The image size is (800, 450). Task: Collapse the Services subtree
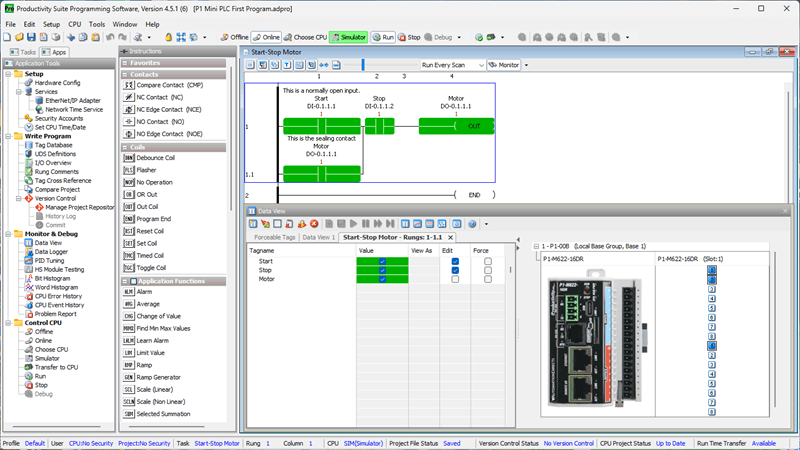[19, 92]
